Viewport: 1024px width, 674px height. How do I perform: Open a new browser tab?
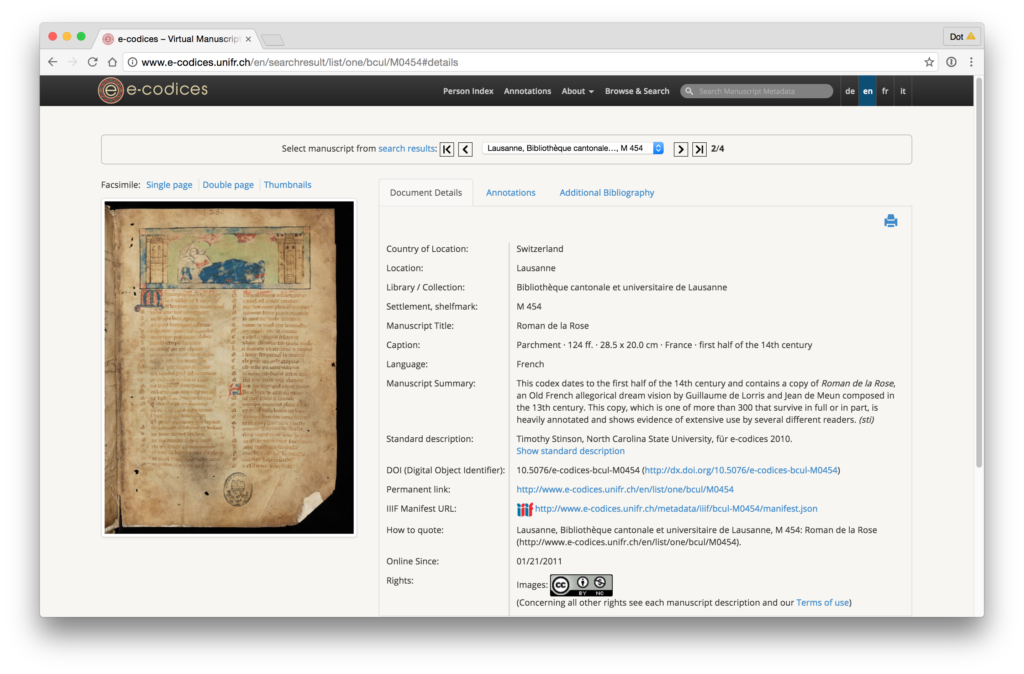[x=272, y=40]
